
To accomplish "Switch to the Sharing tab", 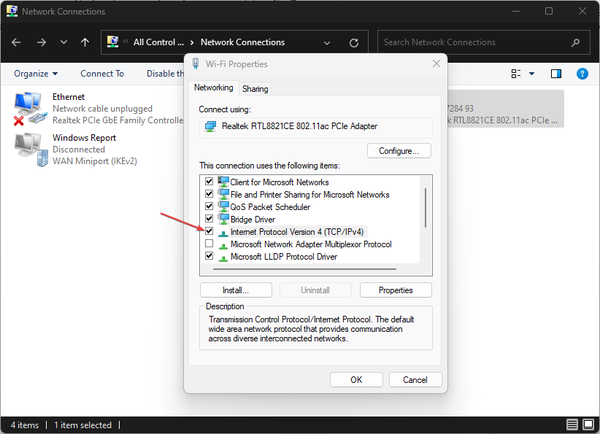I will (x=255, y=89).
